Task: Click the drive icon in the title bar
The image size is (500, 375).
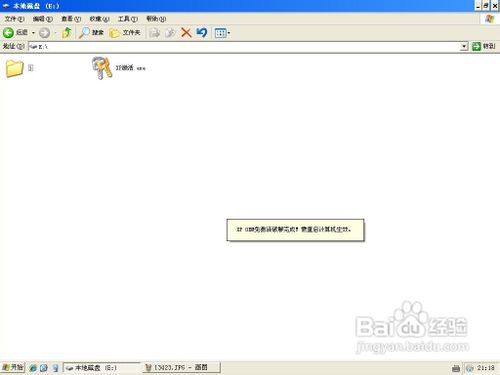Action: 6,6
